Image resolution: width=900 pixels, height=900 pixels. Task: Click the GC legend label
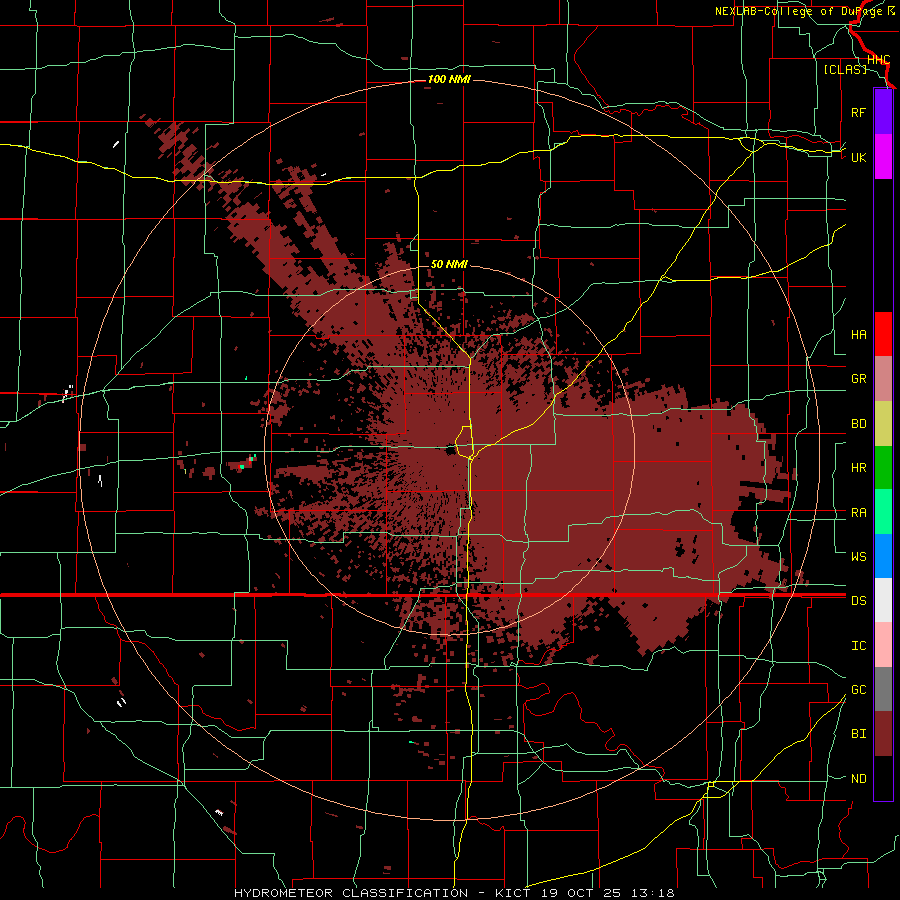pyautogui.click(x=858, y=690)
